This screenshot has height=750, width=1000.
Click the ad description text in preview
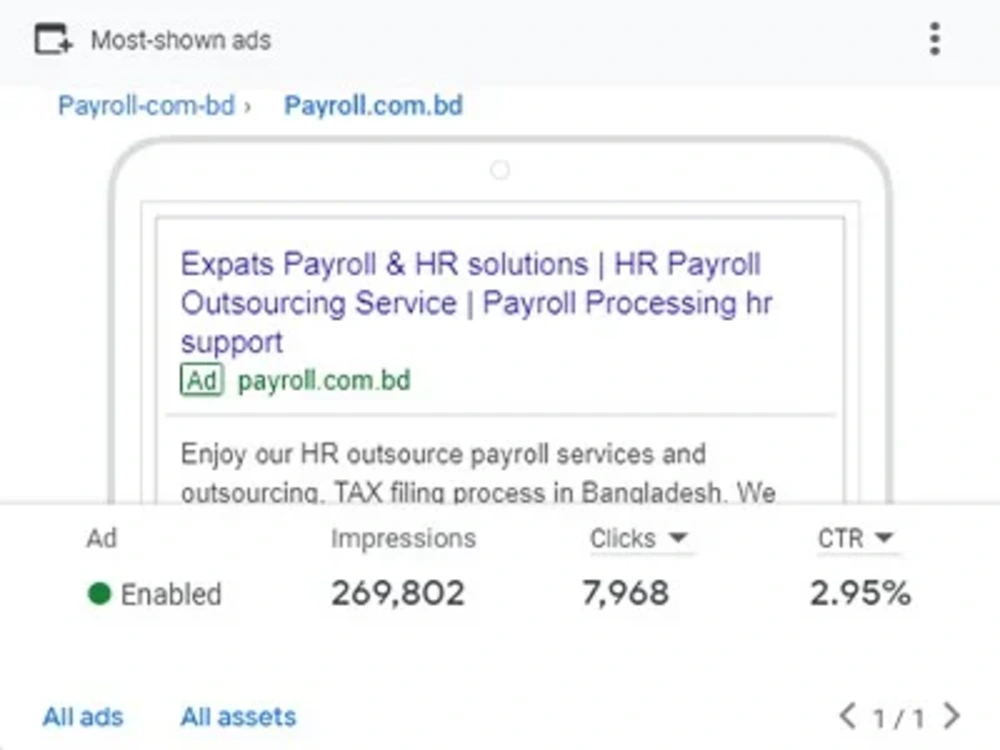click(478, 472)
